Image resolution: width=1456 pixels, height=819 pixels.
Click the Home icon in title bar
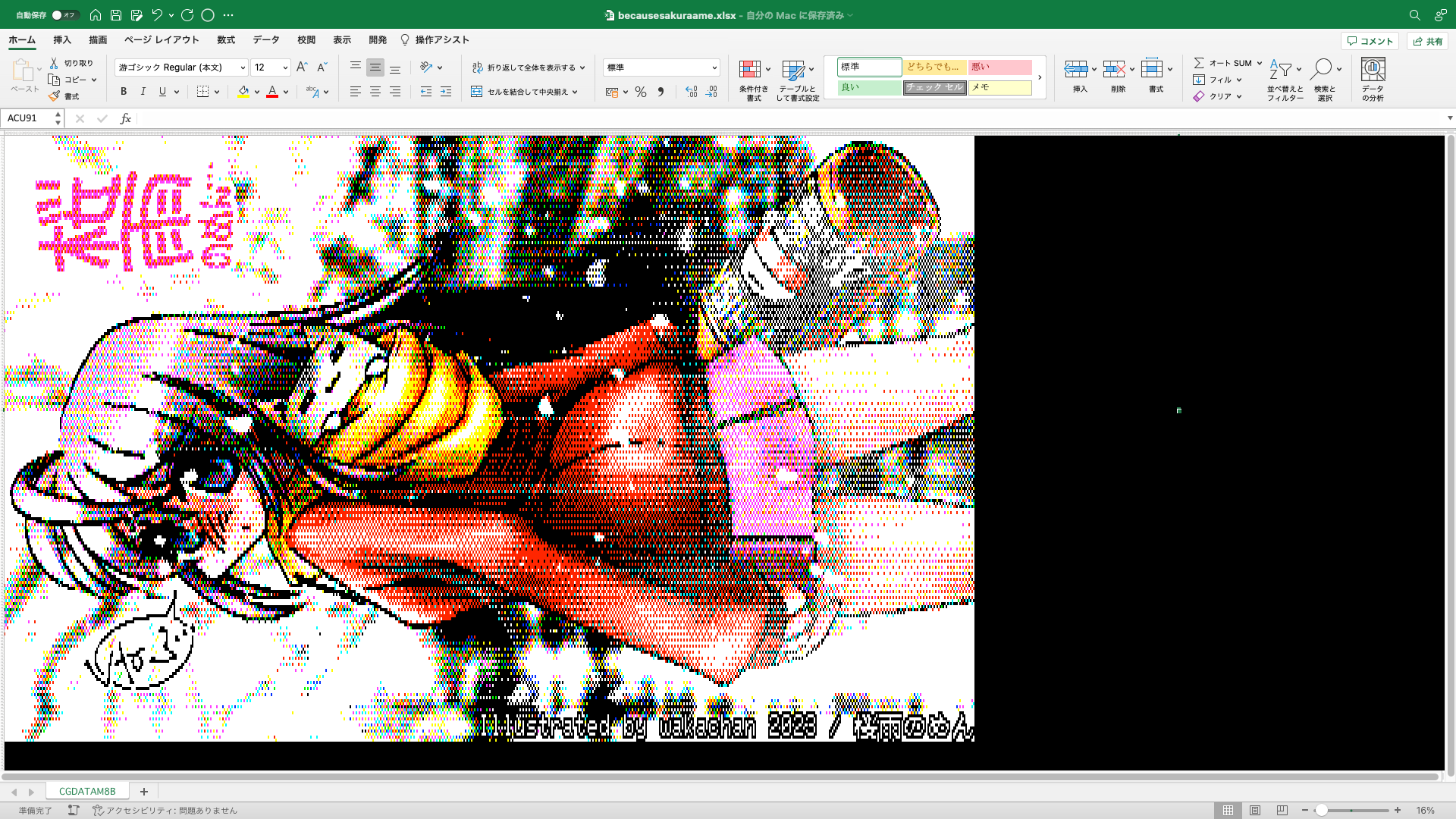click(96, 14)
